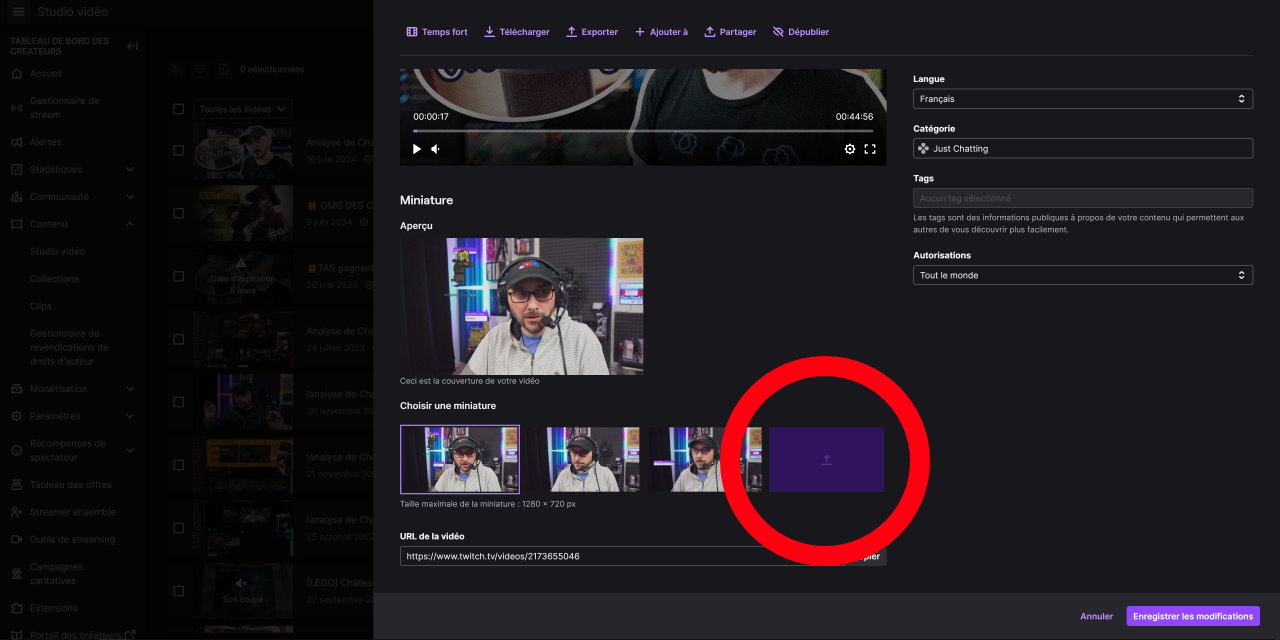The width and height of the screenshot is (1280, 640).
Task: Go to Collections in sidebar
Action: [54, 279]
